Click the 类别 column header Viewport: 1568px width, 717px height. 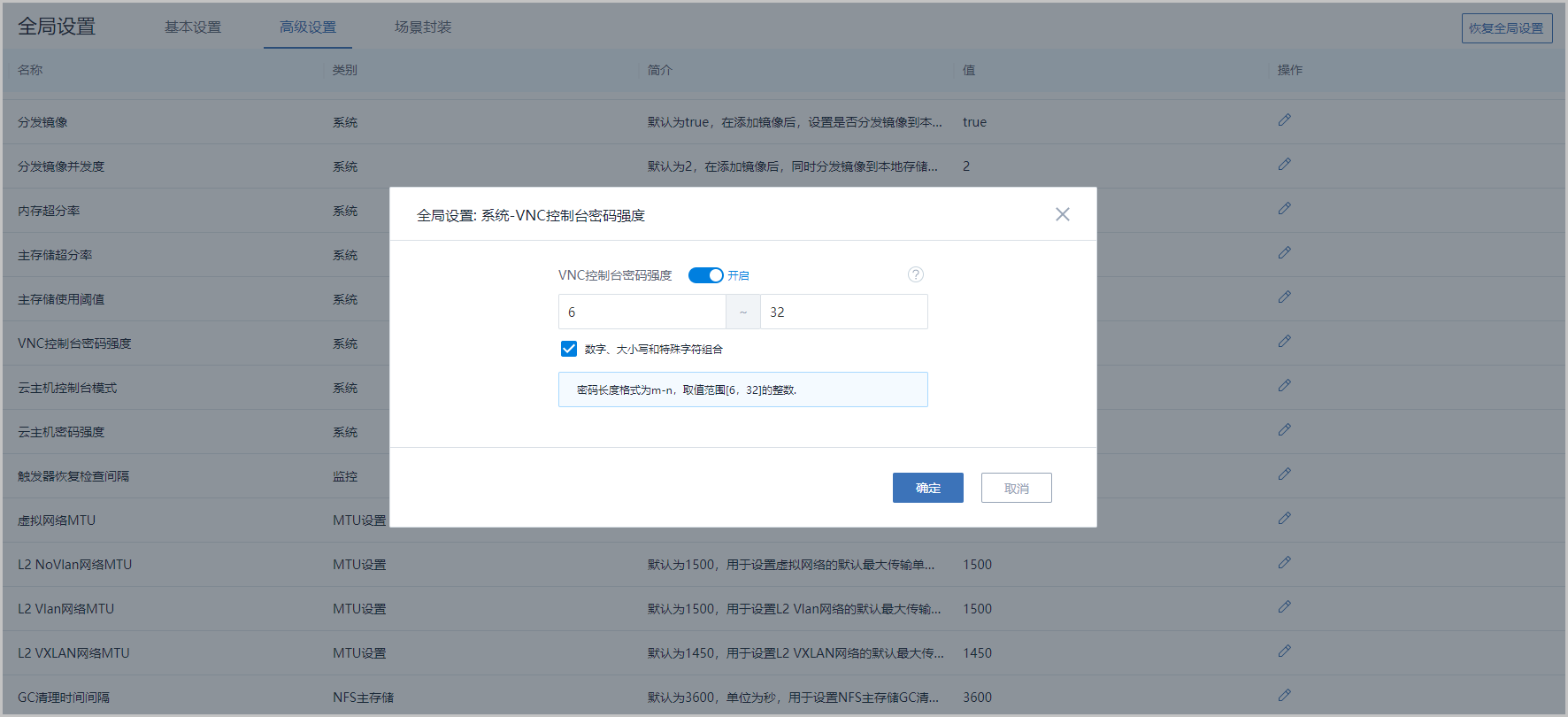(x=345, y=70)
